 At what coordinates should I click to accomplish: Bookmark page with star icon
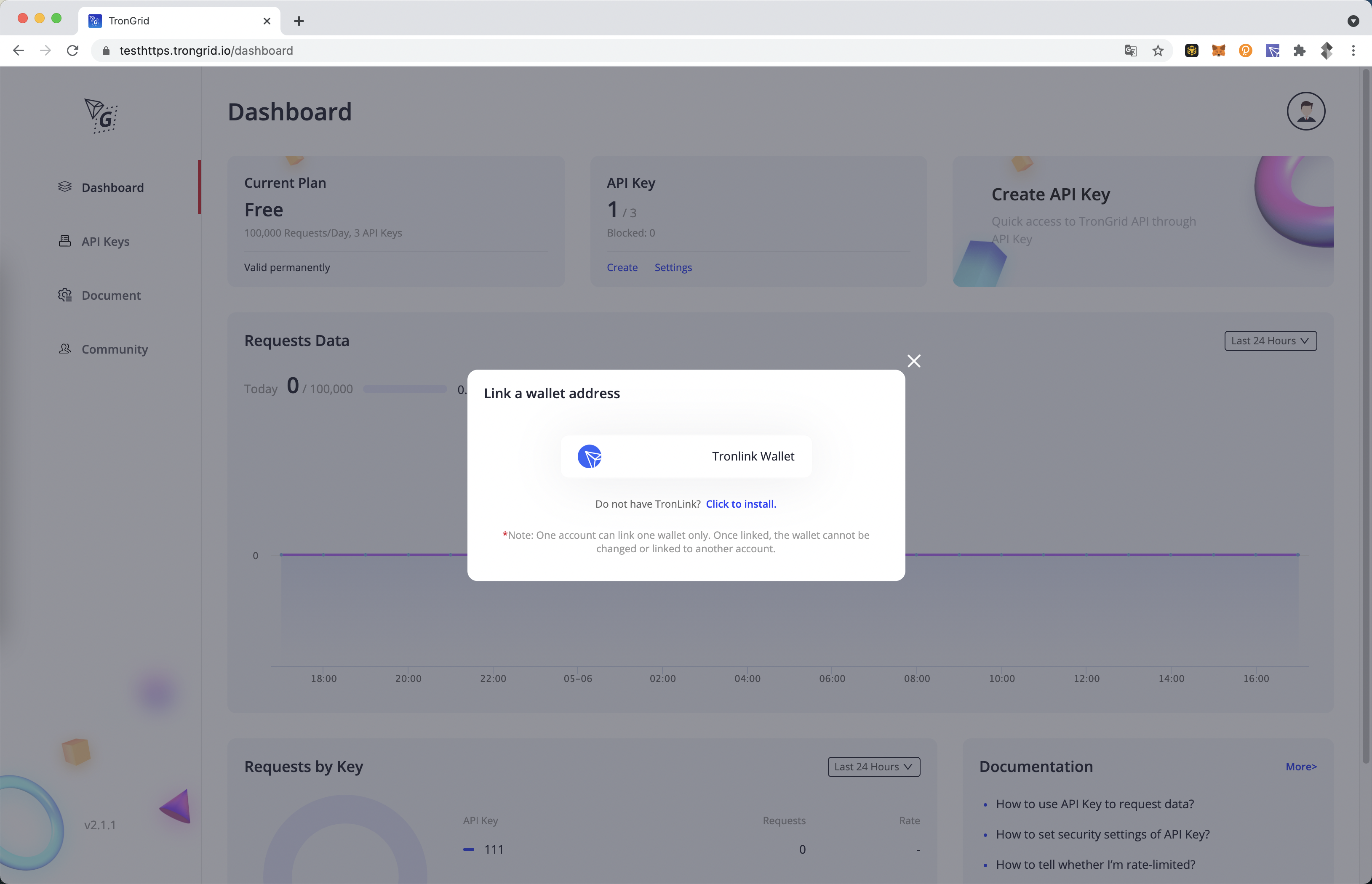1158,51
